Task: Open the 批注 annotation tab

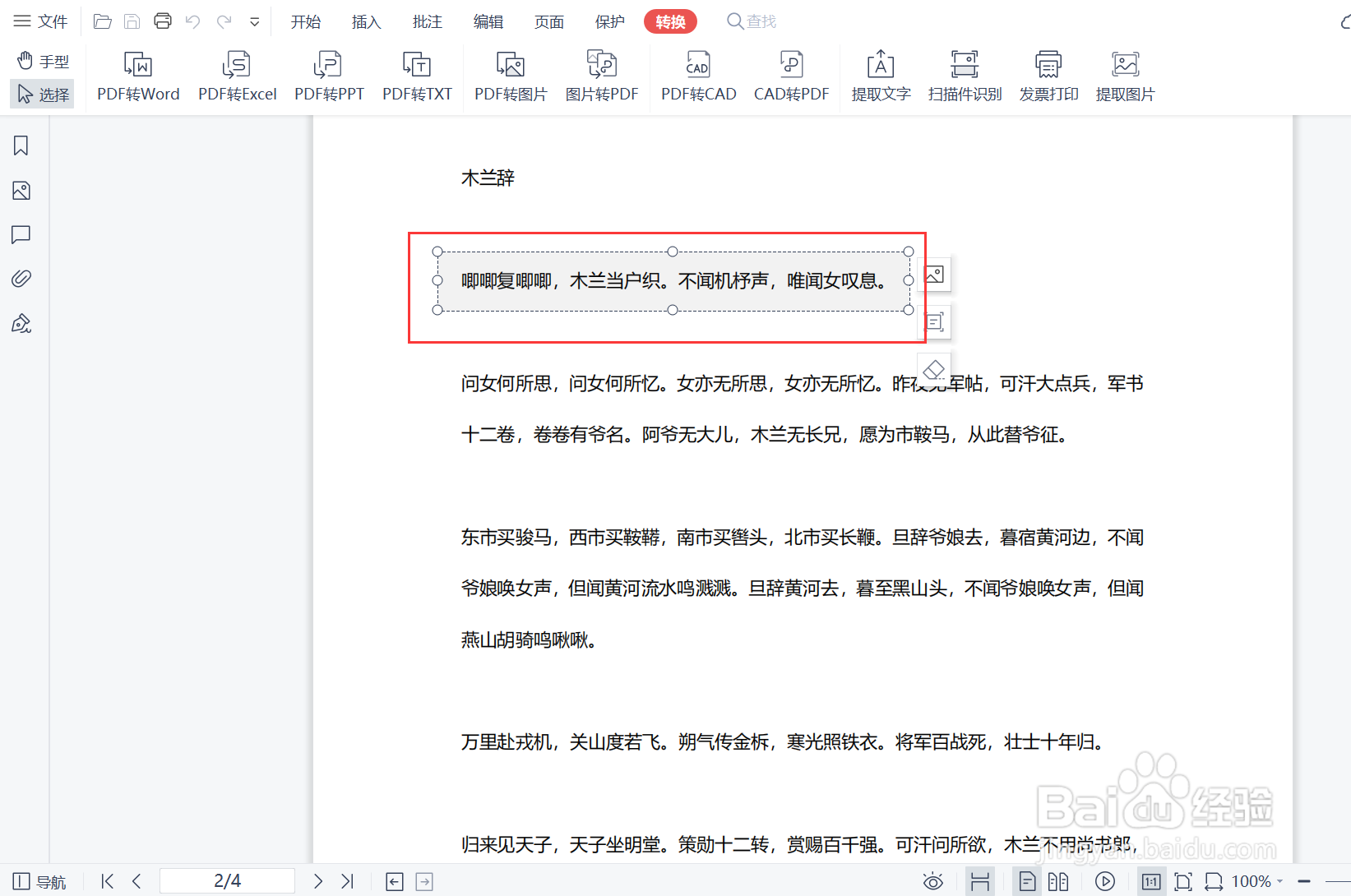Action: (x=427, y=21)
